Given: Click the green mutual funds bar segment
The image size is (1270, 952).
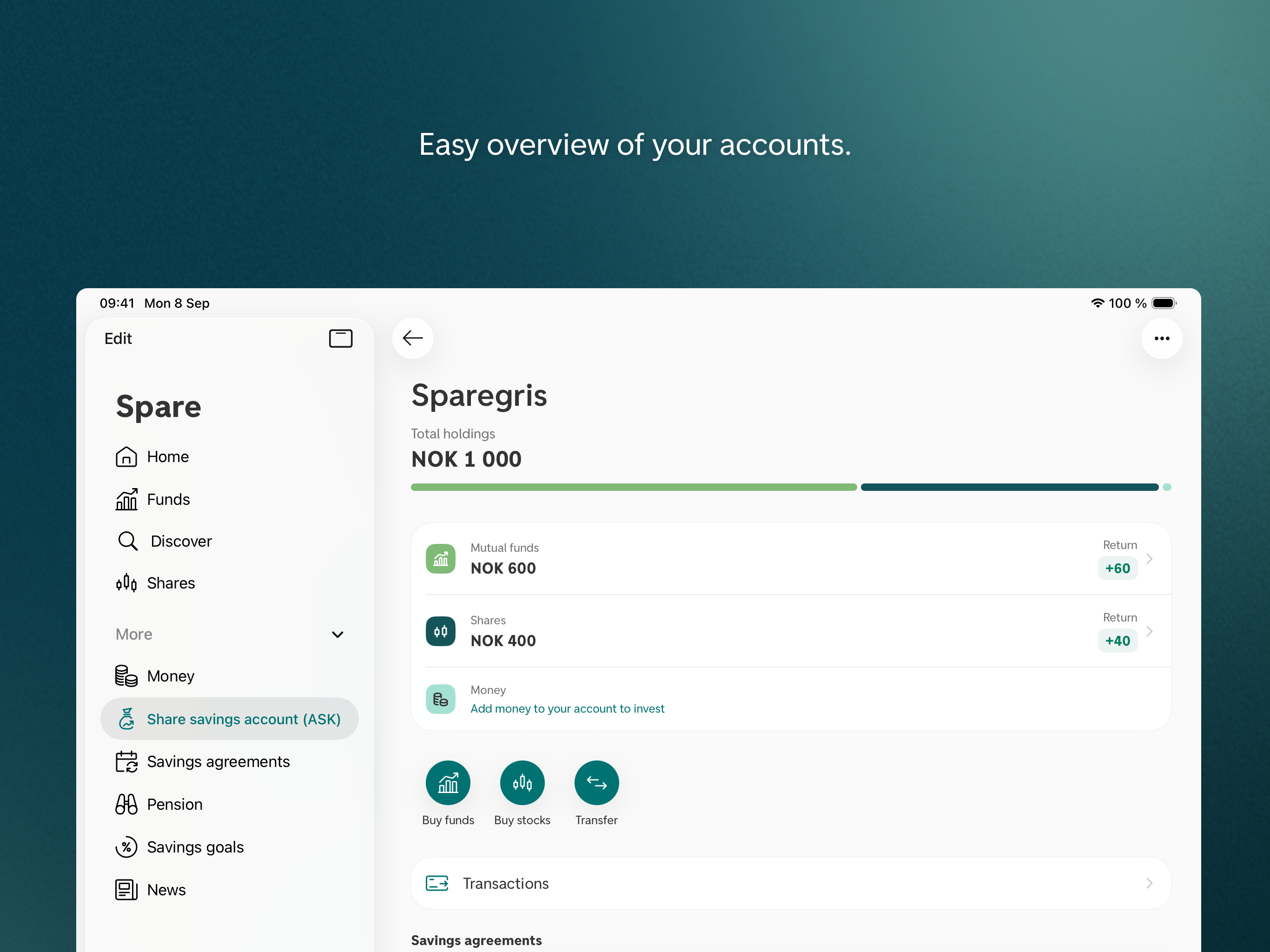Looking at the screenshot, I should [x=634, y=488].
